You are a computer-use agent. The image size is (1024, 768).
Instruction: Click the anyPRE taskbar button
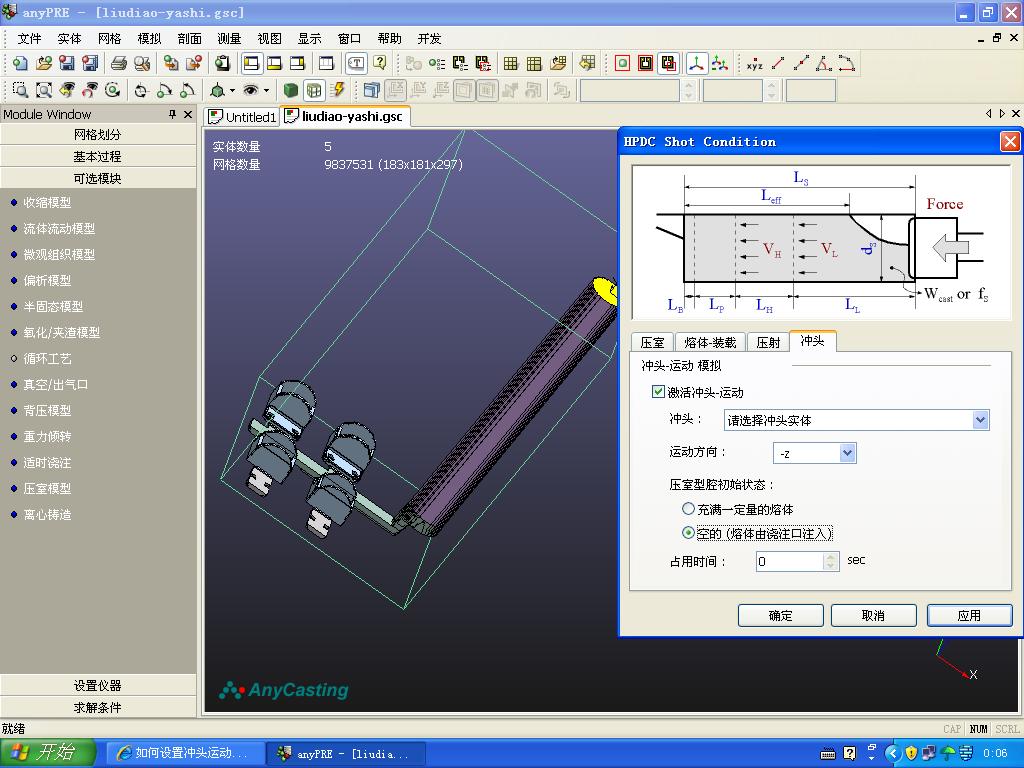[346, 753]
